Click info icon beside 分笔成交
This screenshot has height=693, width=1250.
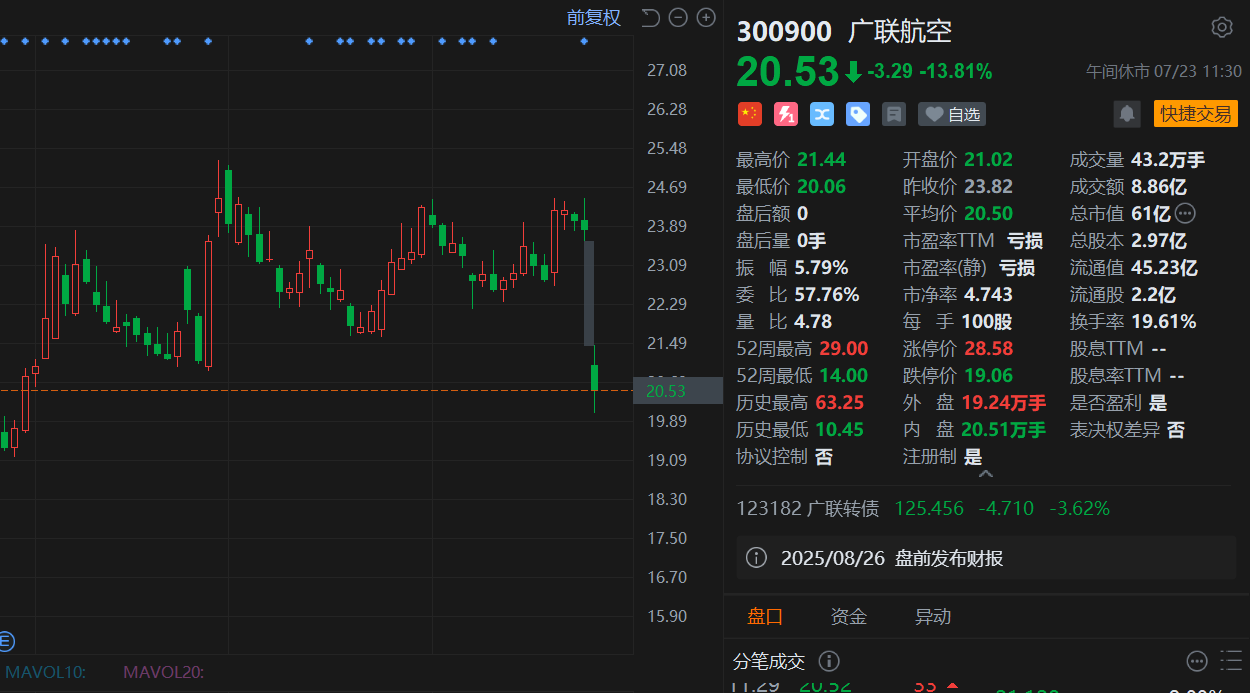click(x=829, y=661)
